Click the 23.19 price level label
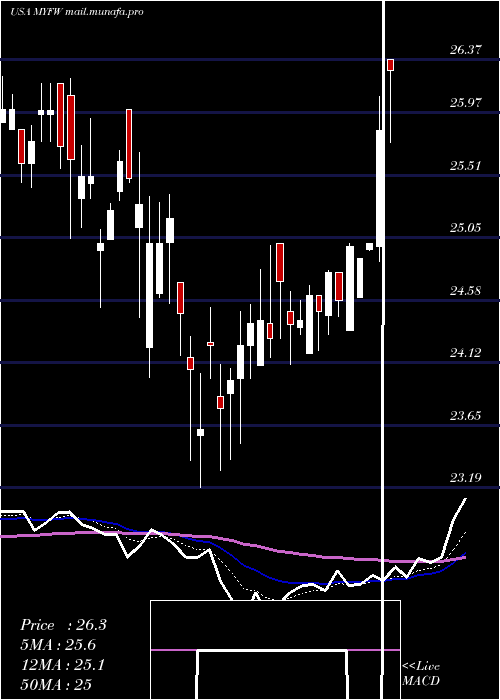The width and height of the screenshot is (500, 700). tap(466, 478)
